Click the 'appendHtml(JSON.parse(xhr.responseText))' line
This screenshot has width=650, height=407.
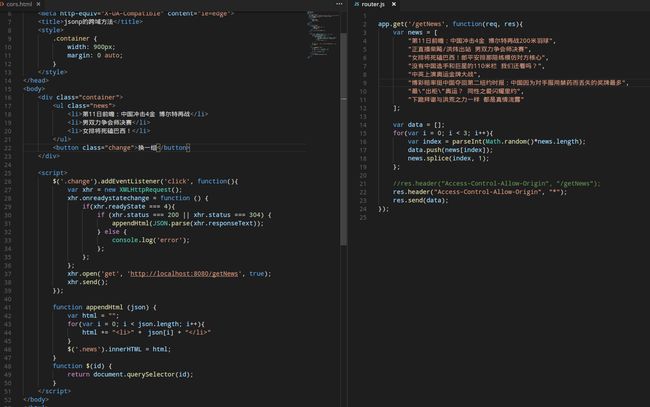pos(188,223)
